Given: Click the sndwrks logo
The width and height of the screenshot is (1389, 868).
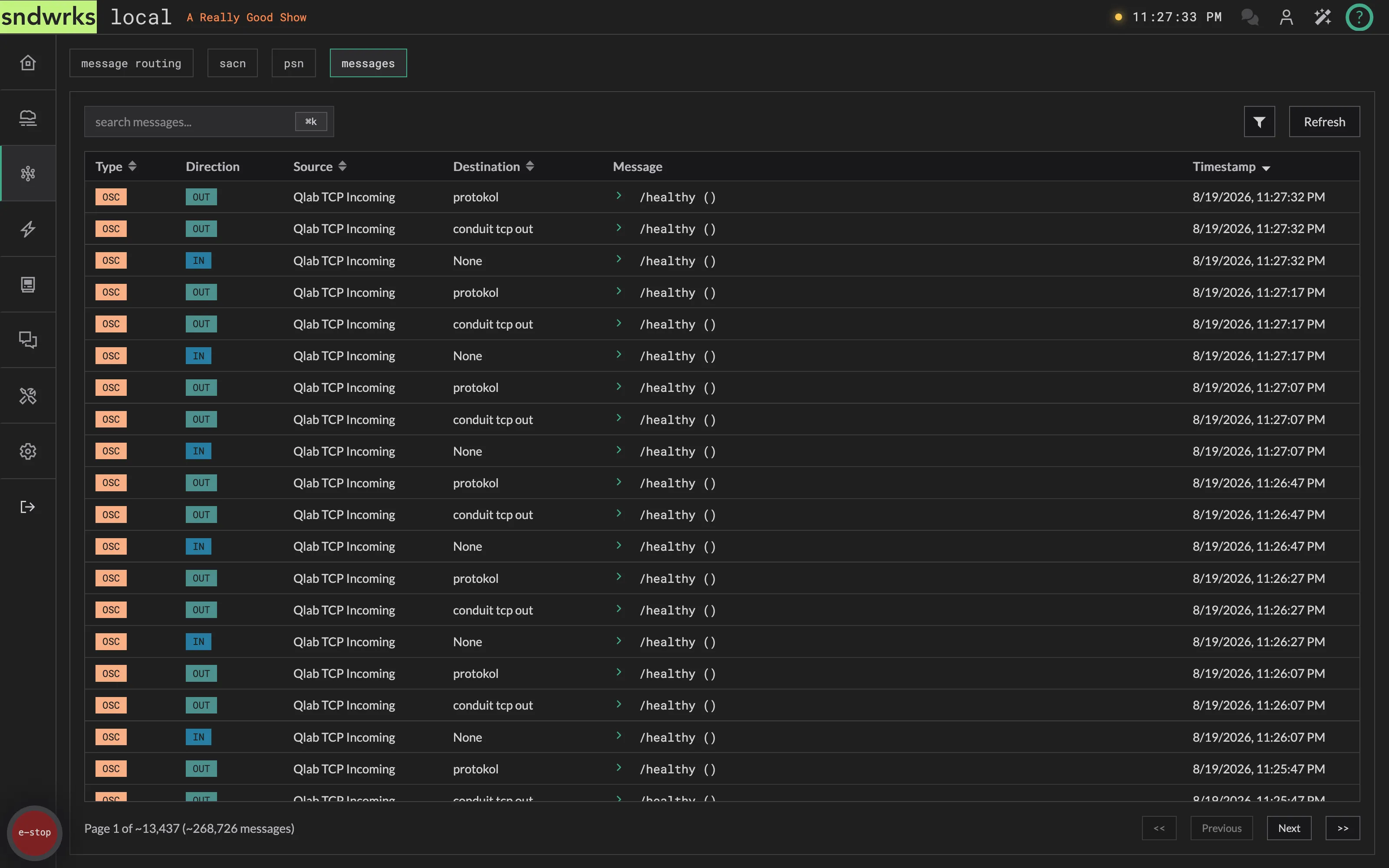Looking at the screenshot, I should click(48, 16).
